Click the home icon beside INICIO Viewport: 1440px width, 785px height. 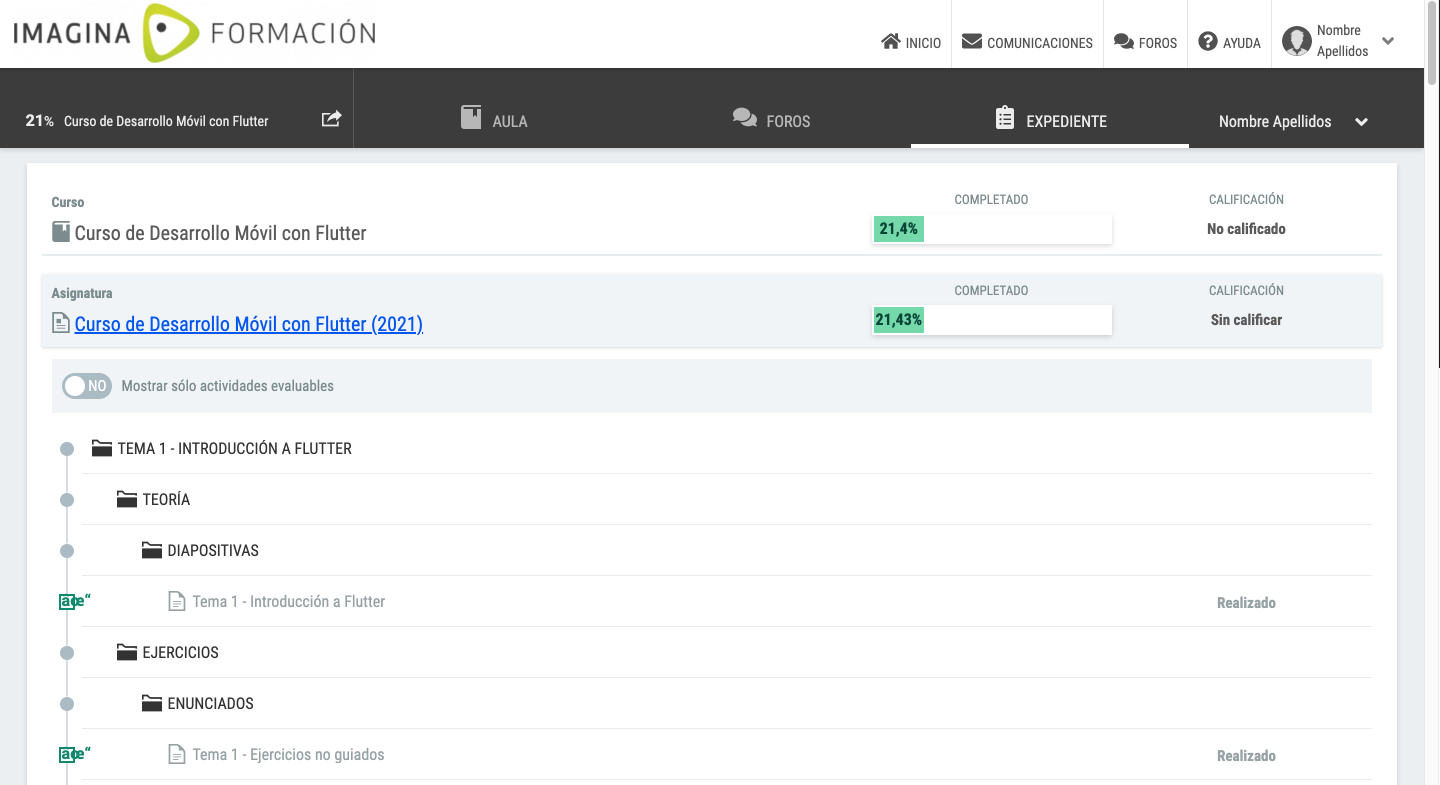pyautogui.click(x=890, y=42)
